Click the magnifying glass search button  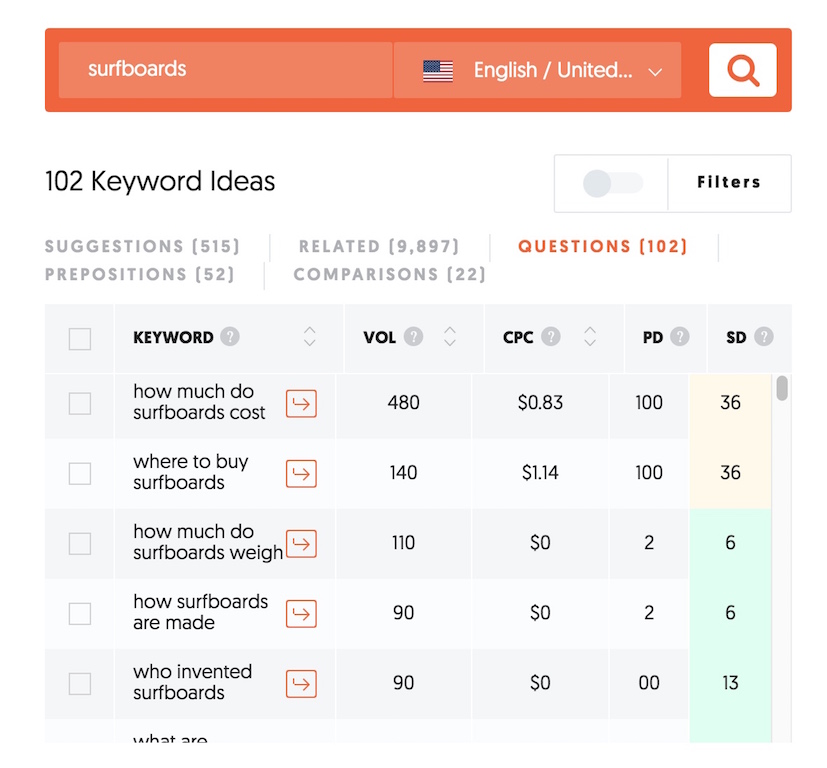pos(742,70)
